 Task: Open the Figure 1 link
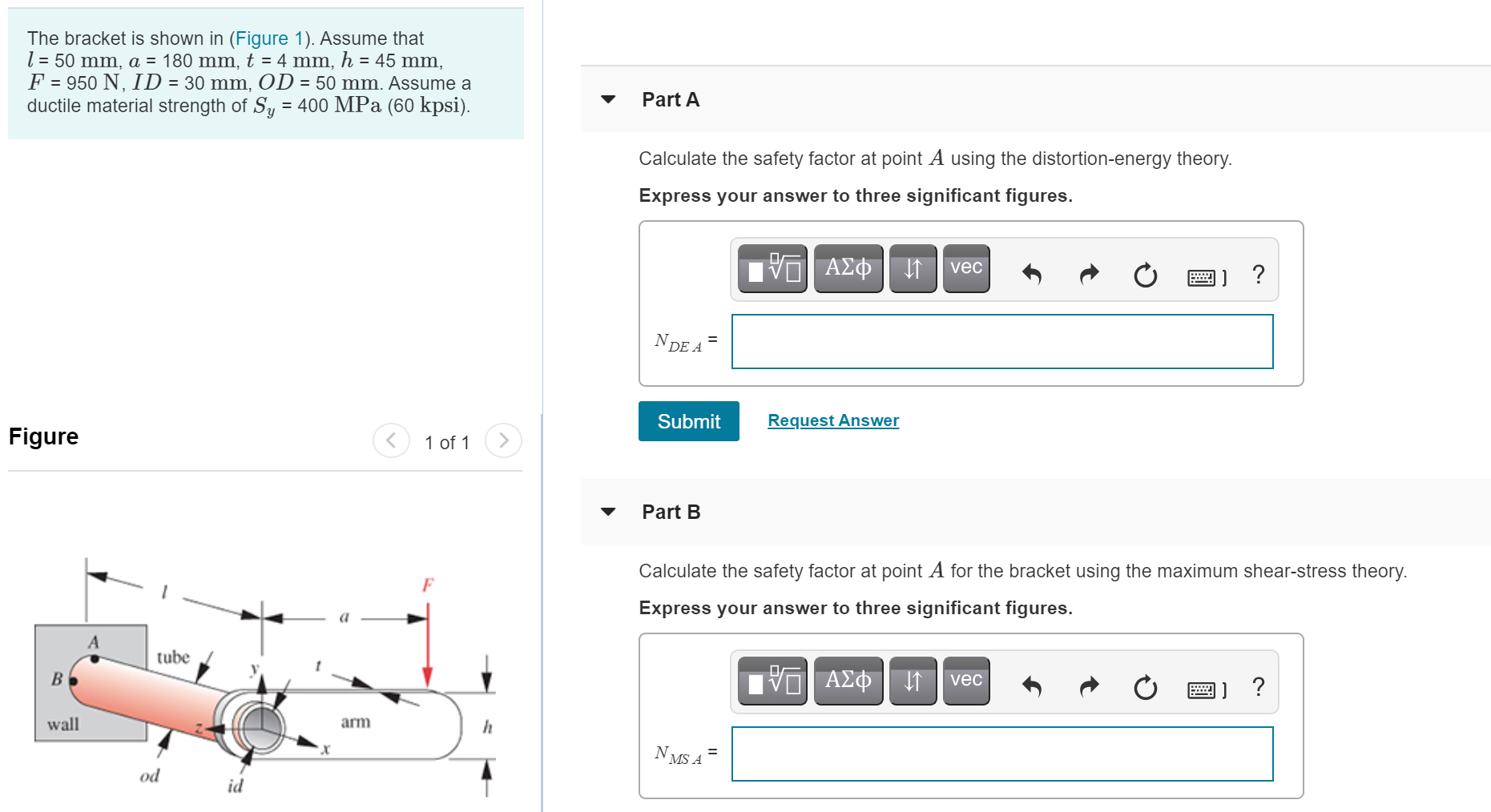pos(269,38)
